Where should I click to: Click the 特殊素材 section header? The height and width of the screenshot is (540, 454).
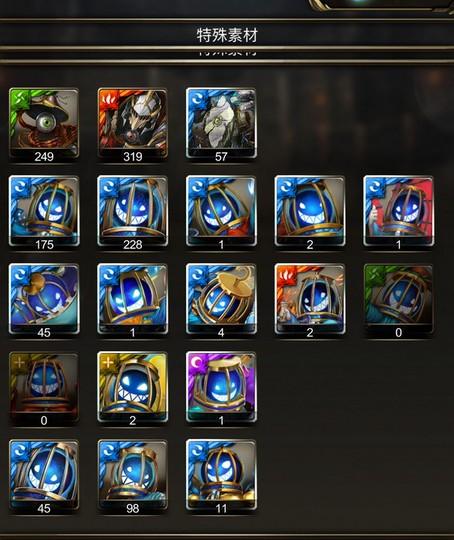(x=227, y=35)
